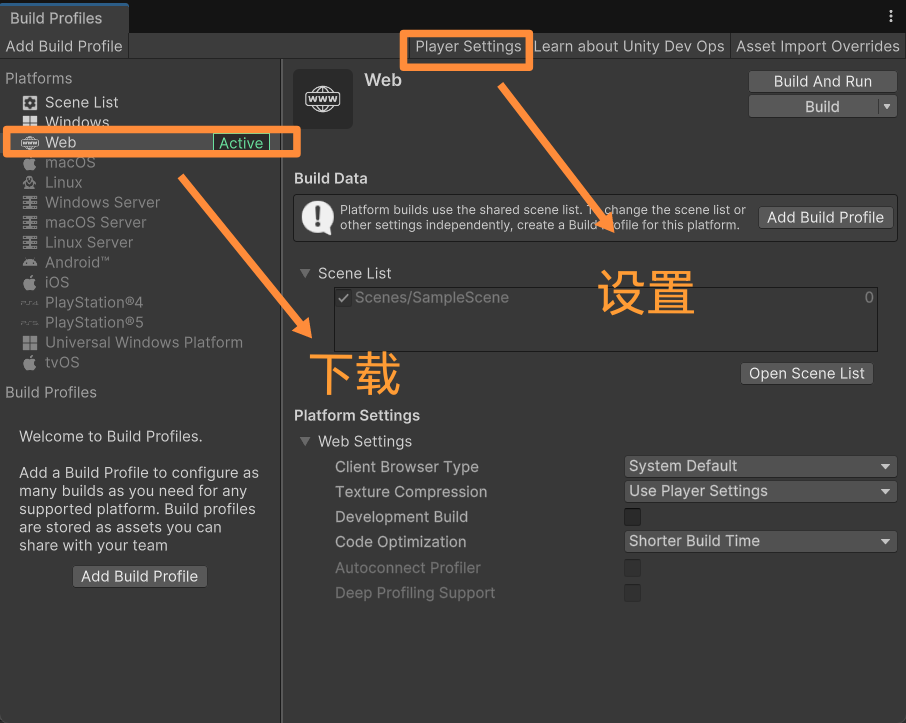
Task: Select the Linux Server platform
Action: (141, 243)
